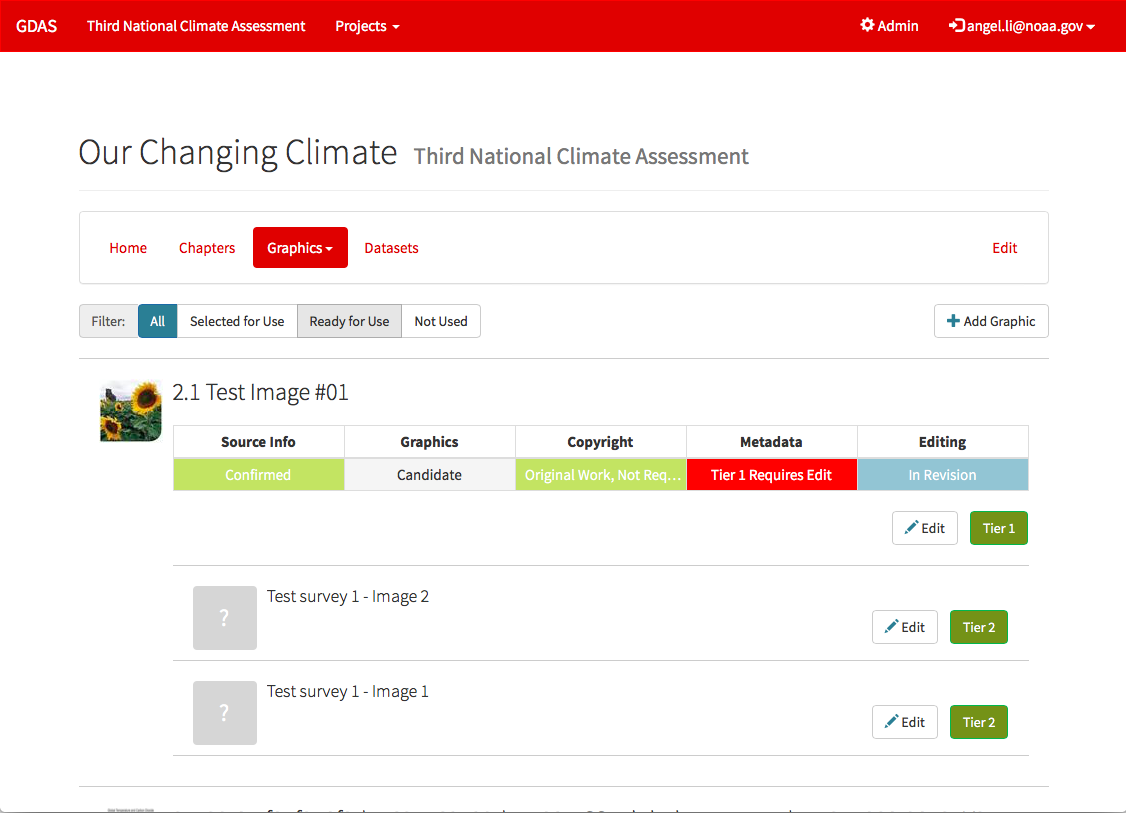Viewport: 1126px width, 813px height.
Task: Select the All filter
Action: [x=157, y=321]
